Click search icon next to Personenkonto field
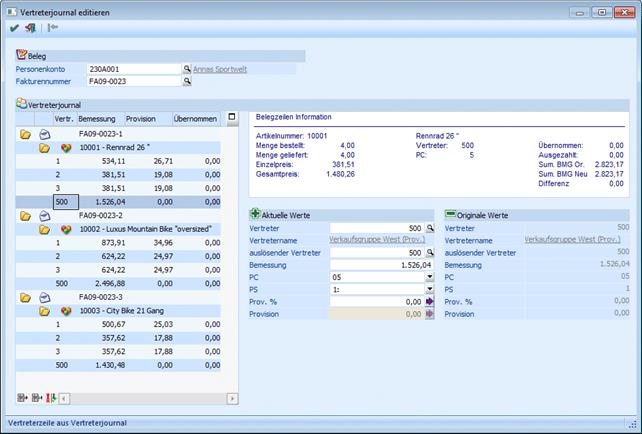The height and width of the screenshot is (434, 642). (186, 69)
